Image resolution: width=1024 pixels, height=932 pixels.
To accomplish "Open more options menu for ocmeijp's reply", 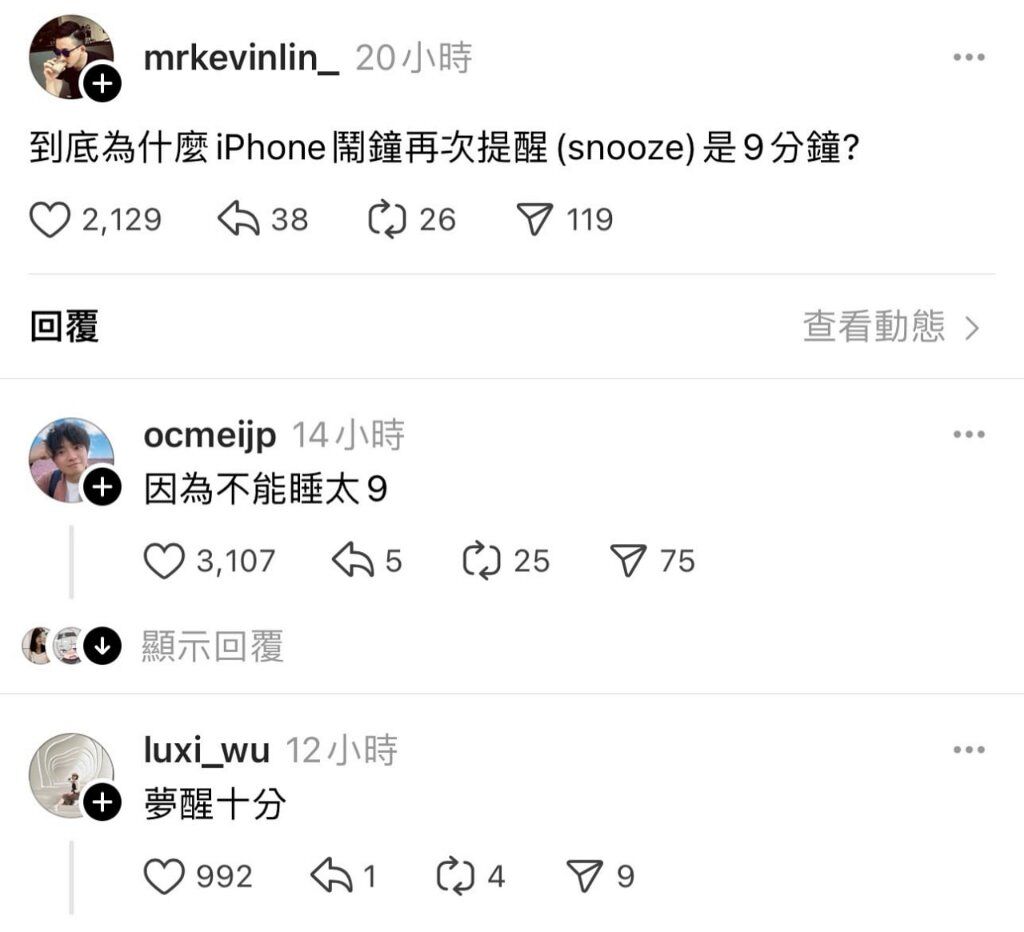I will tap(969, 434).
